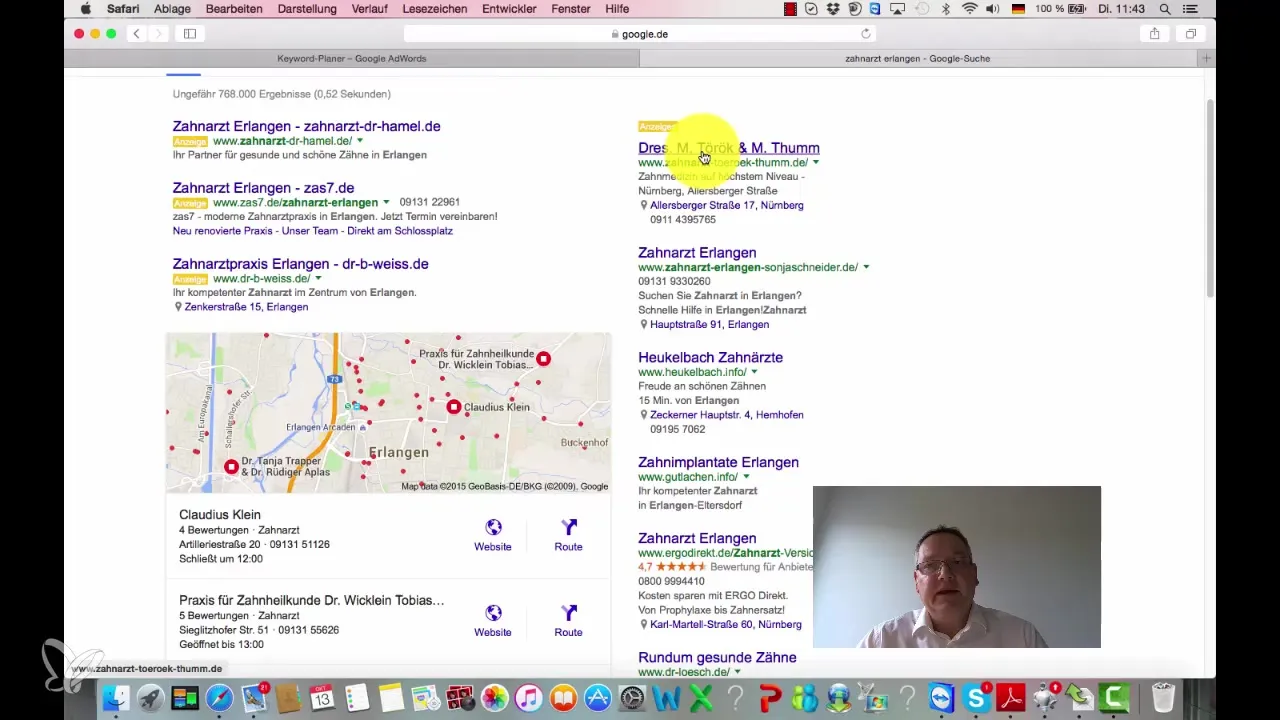Click the red map marker for Claudius Klein
The width and height of the screenshot is (1280, 720).
click(454, 407)
